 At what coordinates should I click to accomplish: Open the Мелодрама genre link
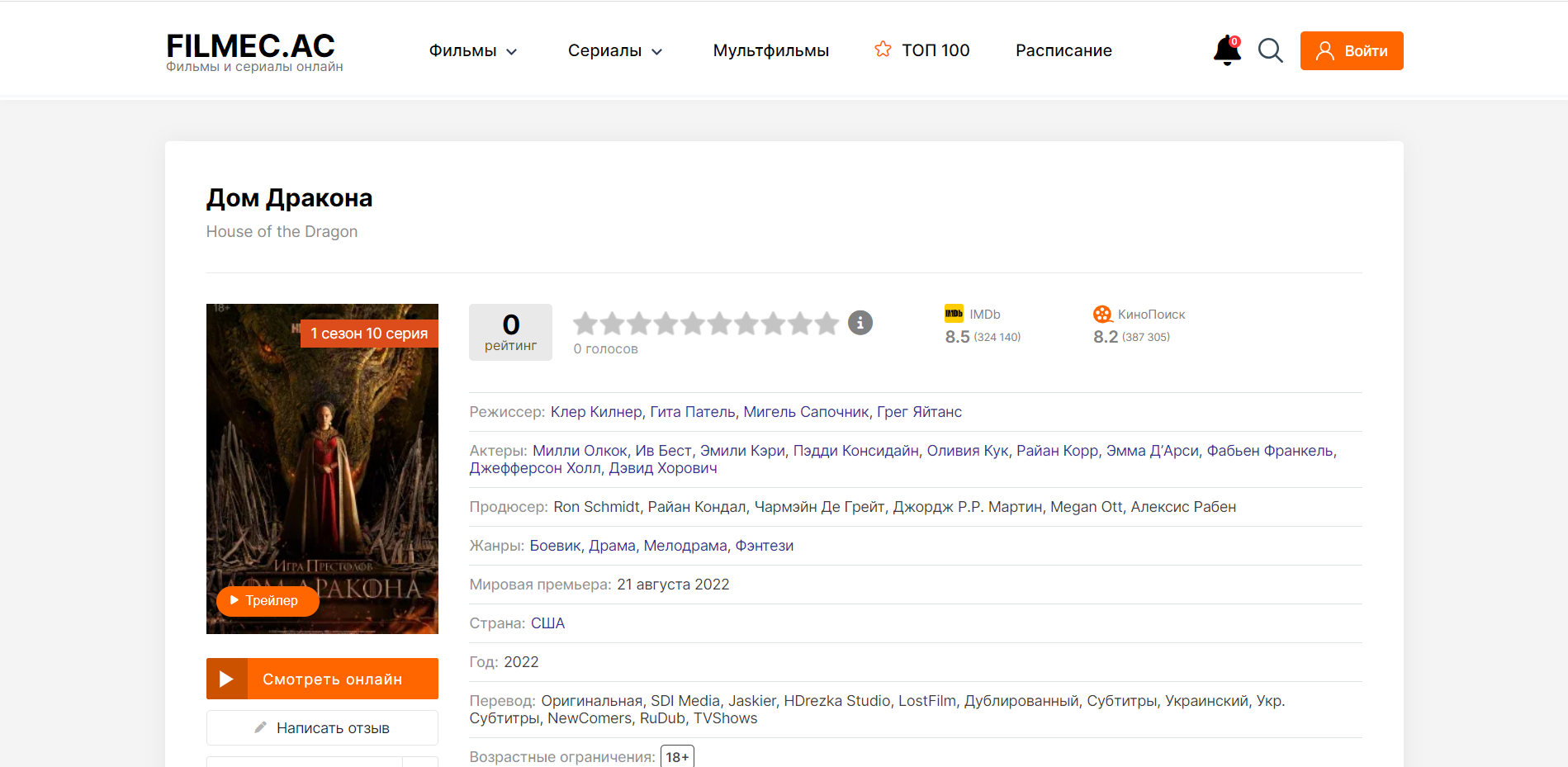685,546
